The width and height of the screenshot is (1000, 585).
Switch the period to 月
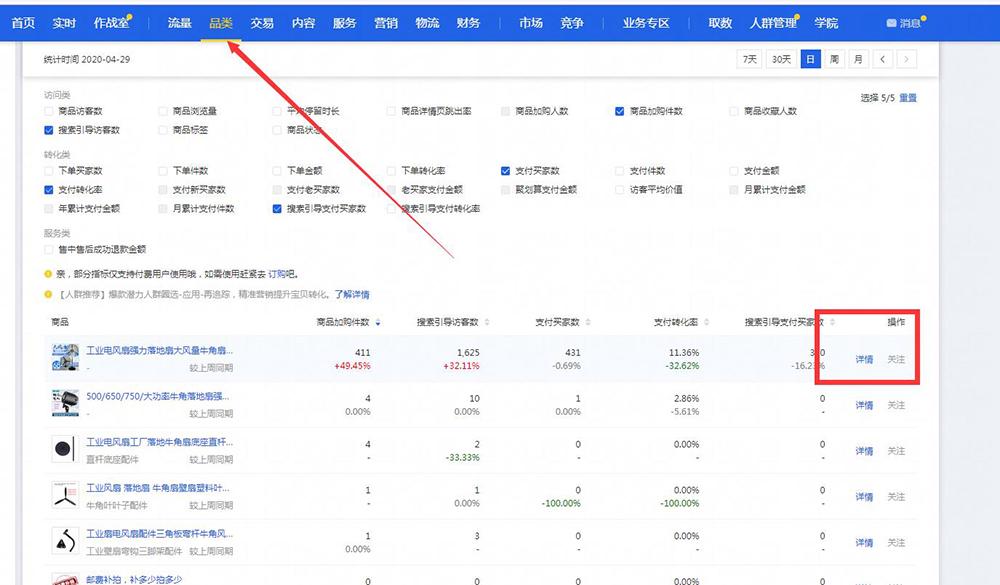tap(858, 59)
